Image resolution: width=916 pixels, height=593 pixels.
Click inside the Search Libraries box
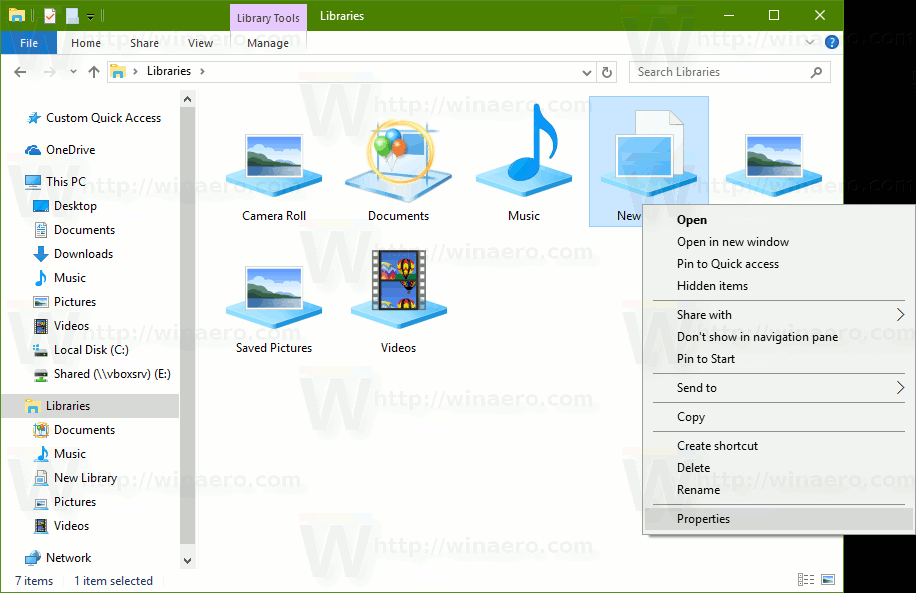click(720, 71)
